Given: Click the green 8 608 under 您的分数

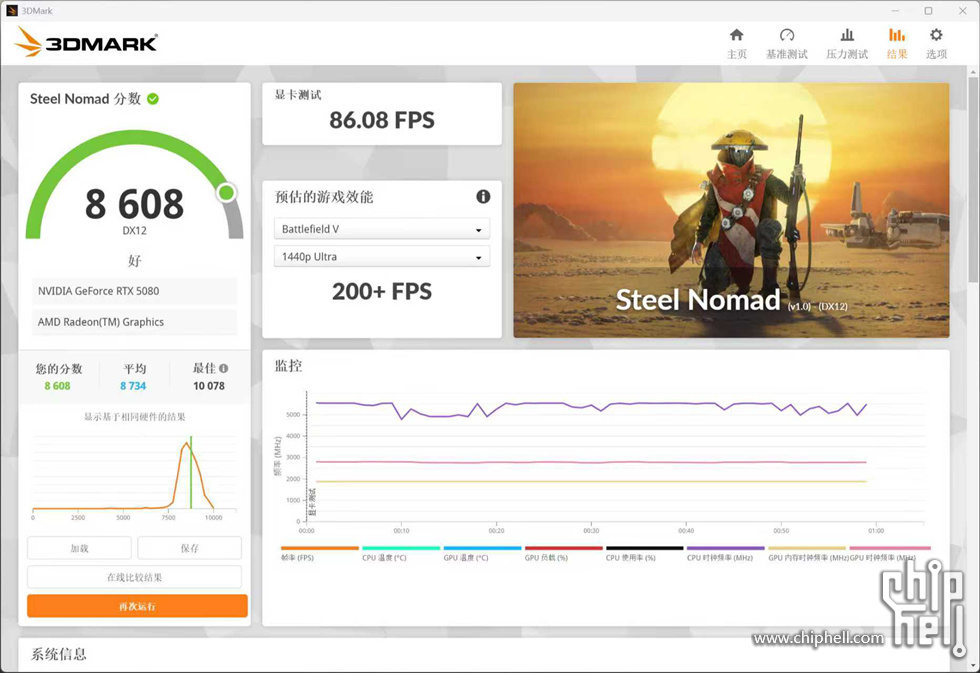Looking at the screenshot, I should [x=58, y=386].
